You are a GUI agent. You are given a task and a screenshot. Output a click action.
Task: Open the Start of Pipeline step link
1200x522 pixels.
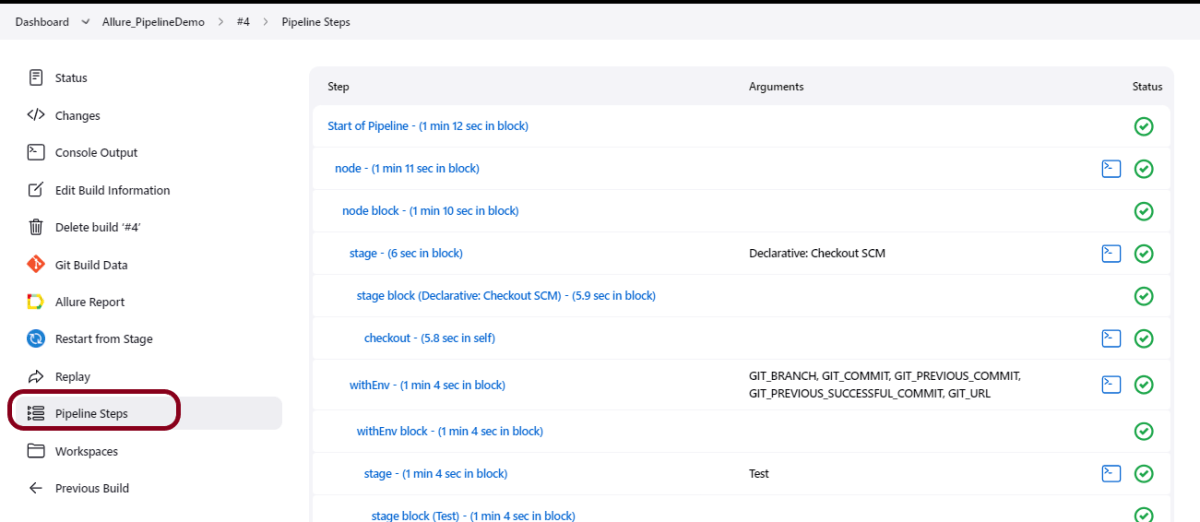[428, 126]
